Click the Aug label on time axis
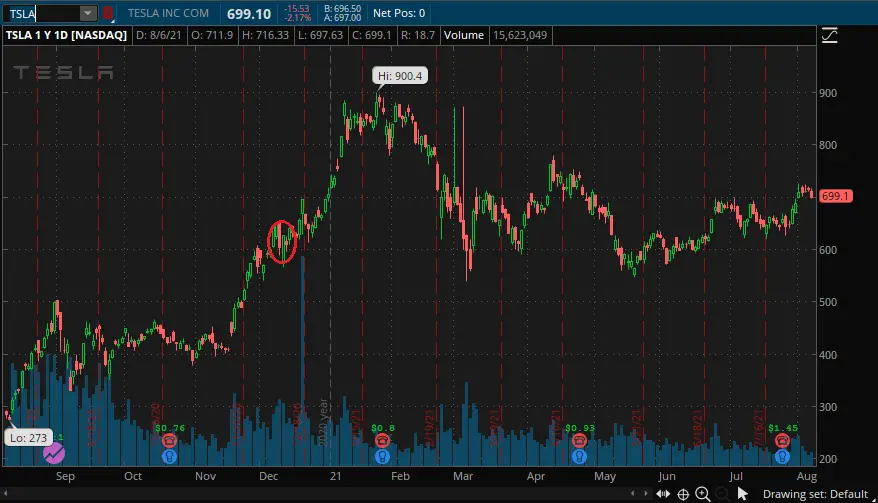Viewport: 878px width, 503px height. [806, 476]
